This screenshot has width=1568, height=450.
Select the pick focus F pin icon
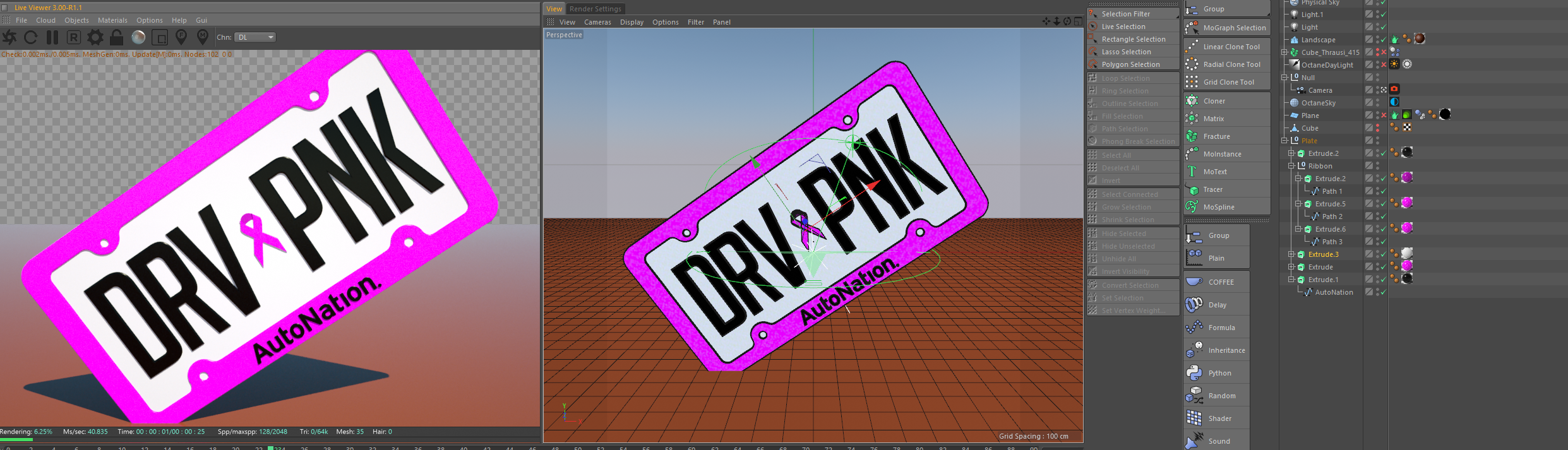click(x=181, y=37)
